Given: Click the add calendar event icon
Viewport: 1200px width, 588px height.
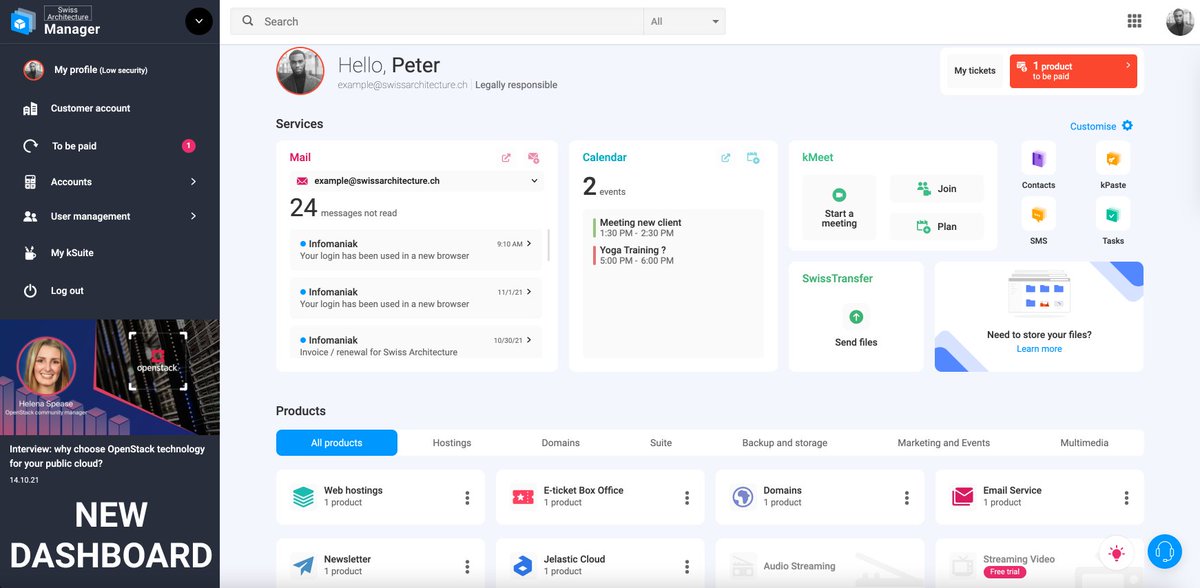Looking at the screenshot, I should point(754,158).
